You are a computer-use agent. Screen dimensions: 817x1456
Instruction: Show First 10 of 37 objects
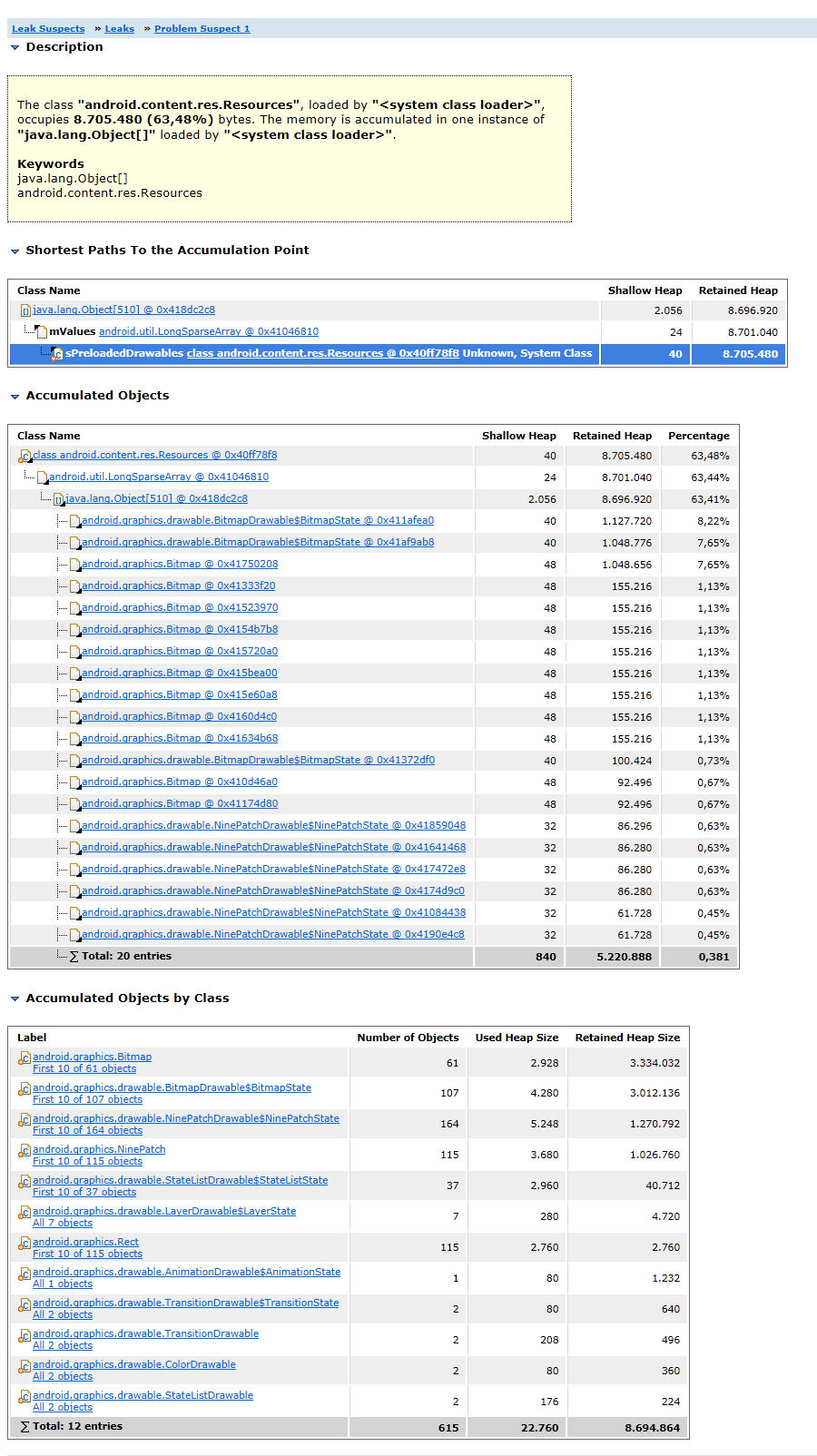tap(84, 1192)
